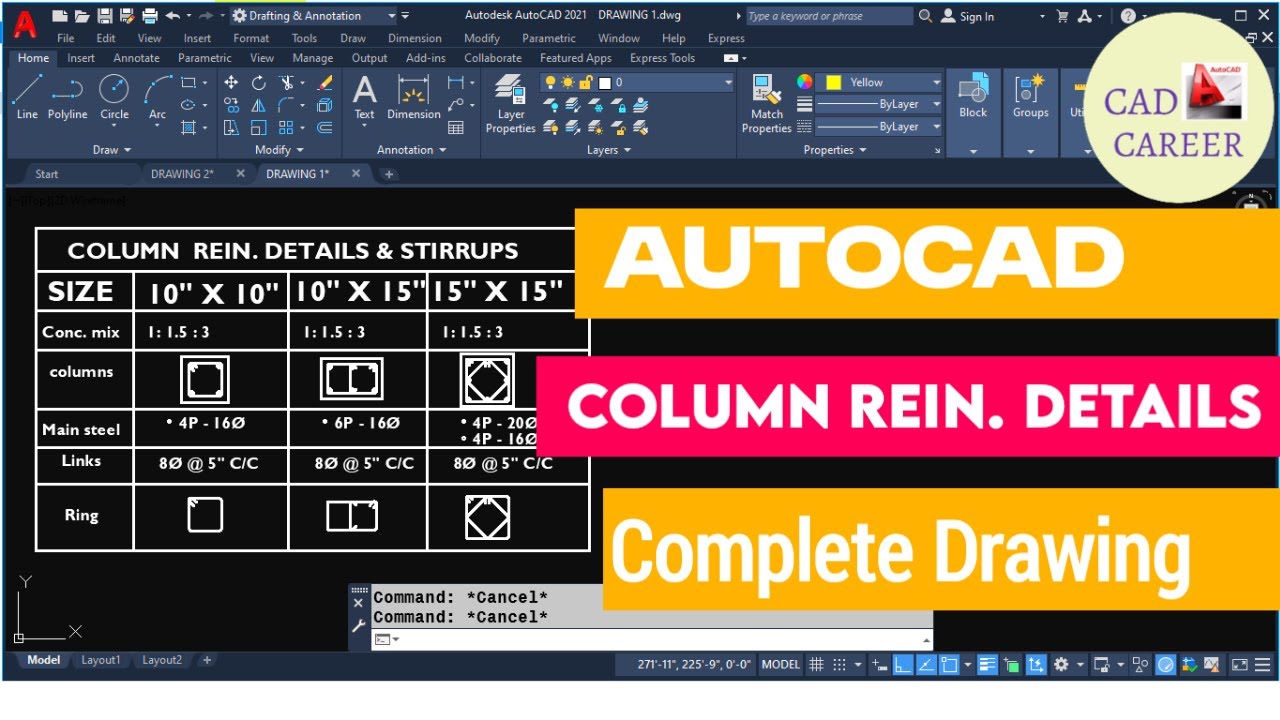Viewport: 1280px width, 720px height.
Task: Expand the Layers panel
Action: [x=608, y=150]
